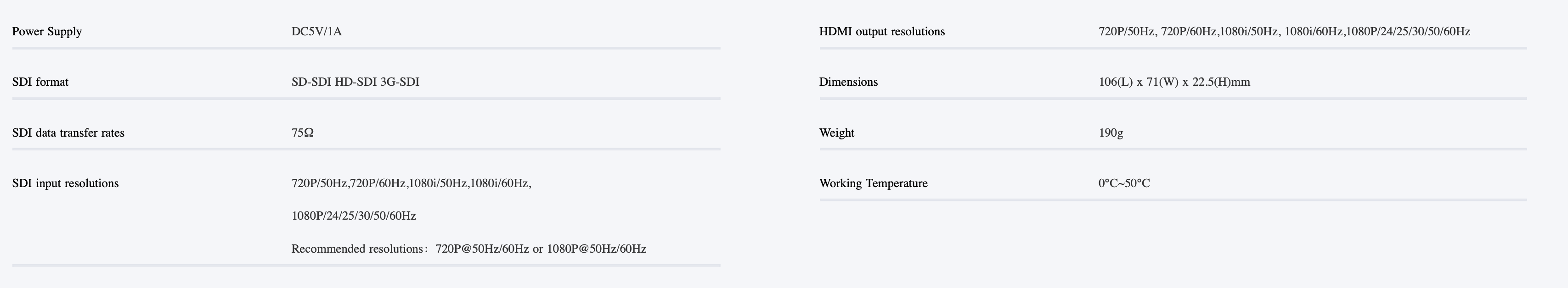Click the HDMI output resolutions label
This screenshot has width=1568, height=288.
[x=882, y=32]
